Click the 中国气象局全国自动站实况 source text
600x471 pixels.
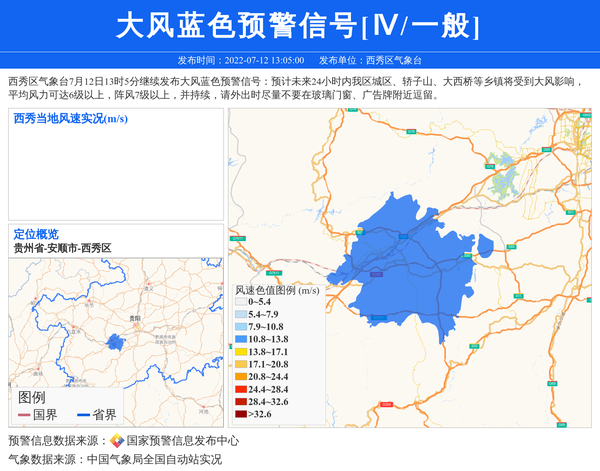[x=154, y=460]
